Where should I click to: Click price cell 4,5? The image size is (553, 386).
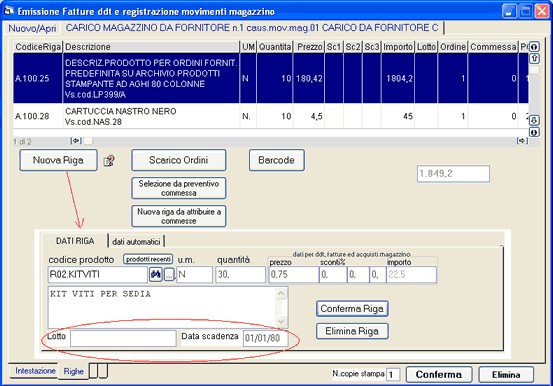click(x=309, y=116)
